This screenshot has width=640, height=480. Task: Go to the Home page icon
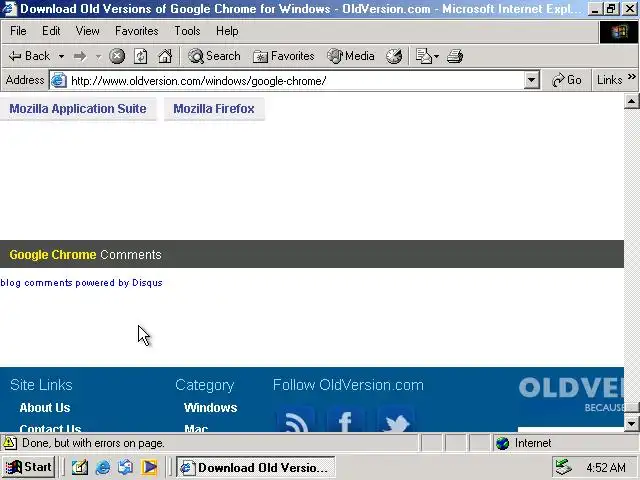pos(165,56)
